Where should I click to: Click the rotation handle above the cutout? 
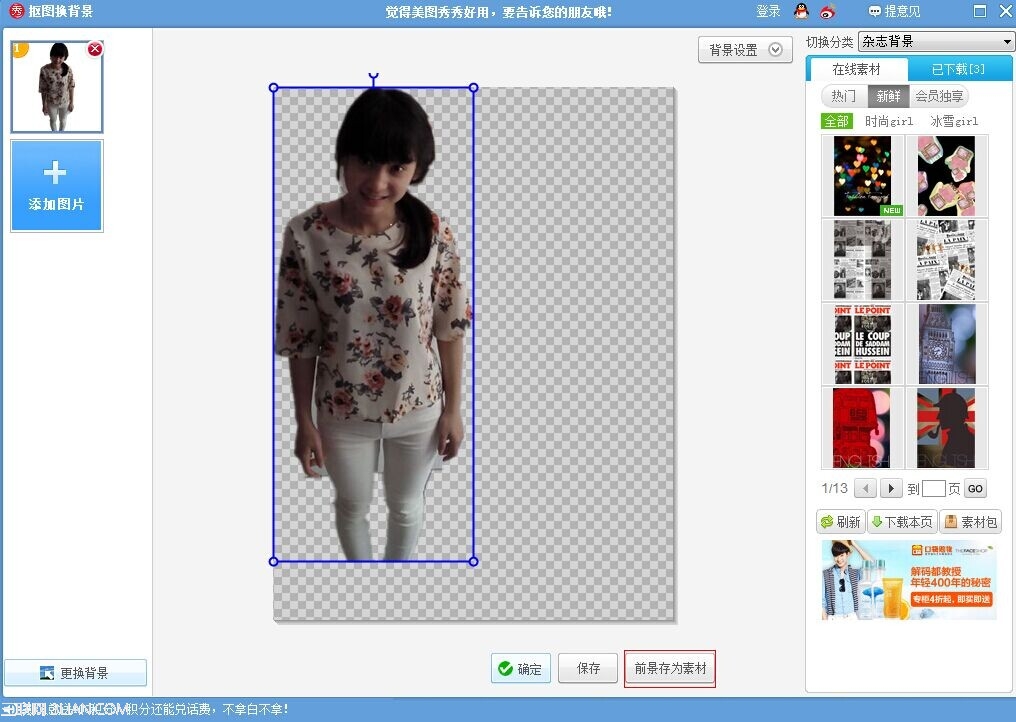[373, 77]
